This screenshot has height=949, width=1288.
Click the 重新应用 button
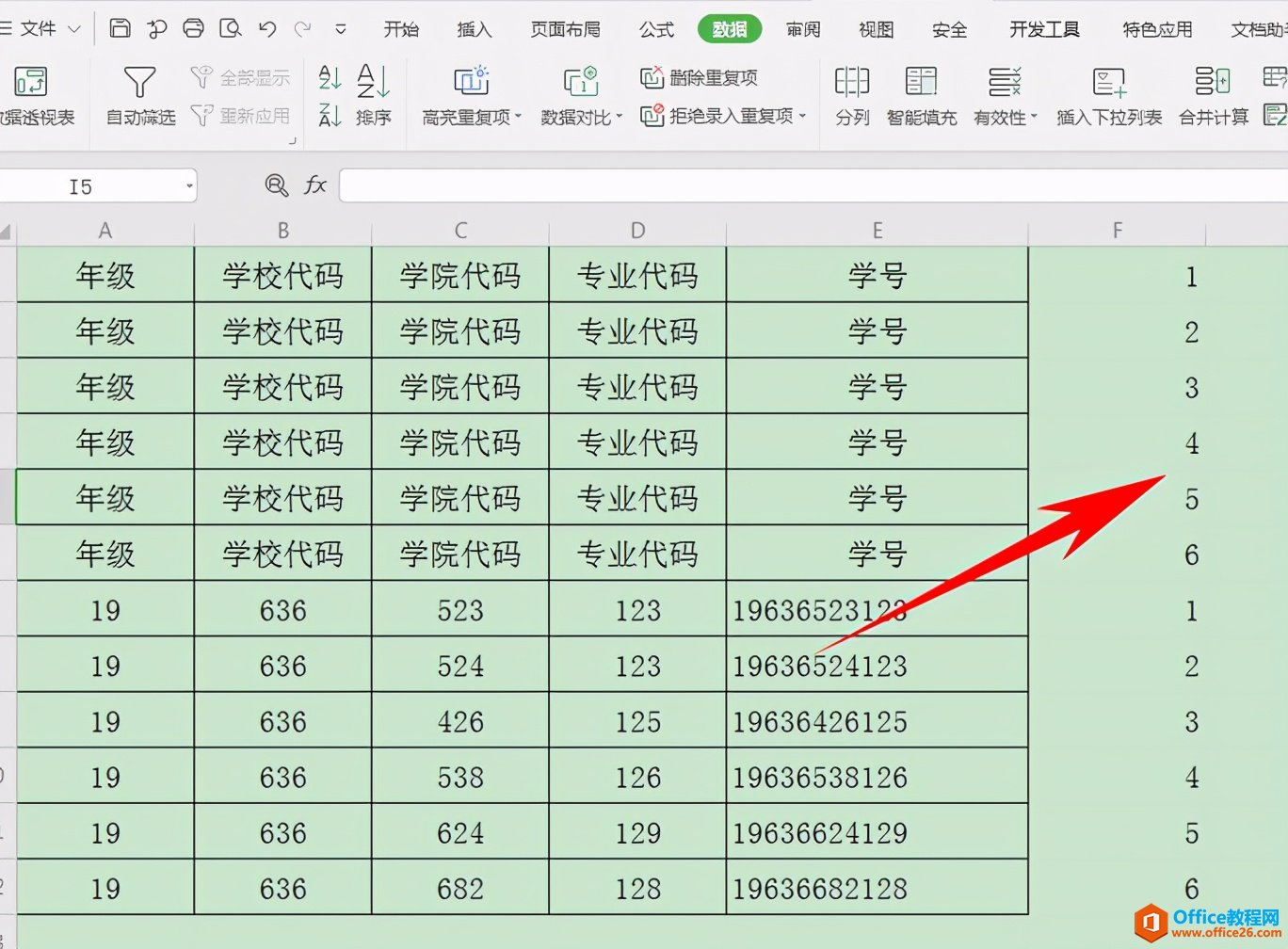click(x=241, y=115)
